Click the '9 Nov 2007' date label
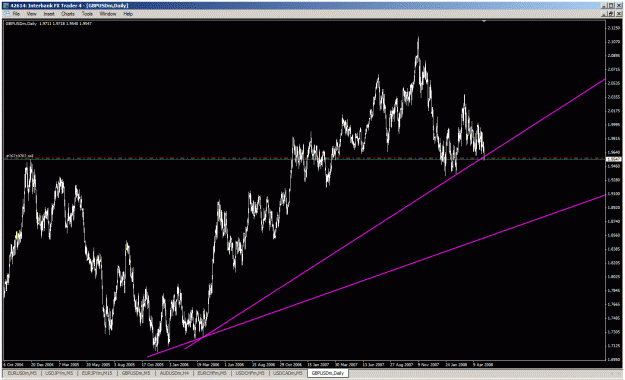This screenshot has height=380, width=625. point(428,364)
